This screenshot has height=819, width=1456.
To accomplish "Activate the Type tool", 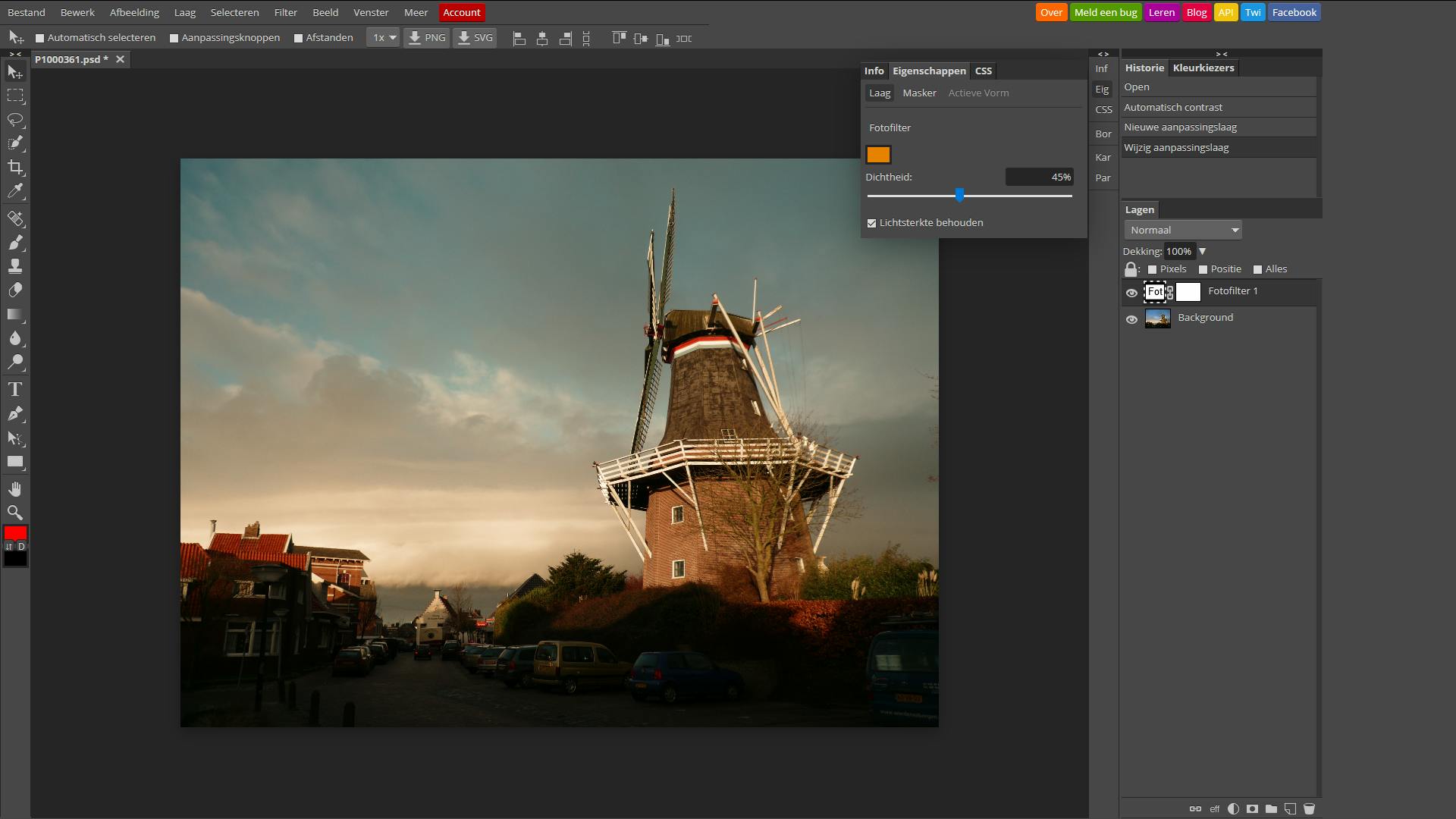I will point(15,388).
